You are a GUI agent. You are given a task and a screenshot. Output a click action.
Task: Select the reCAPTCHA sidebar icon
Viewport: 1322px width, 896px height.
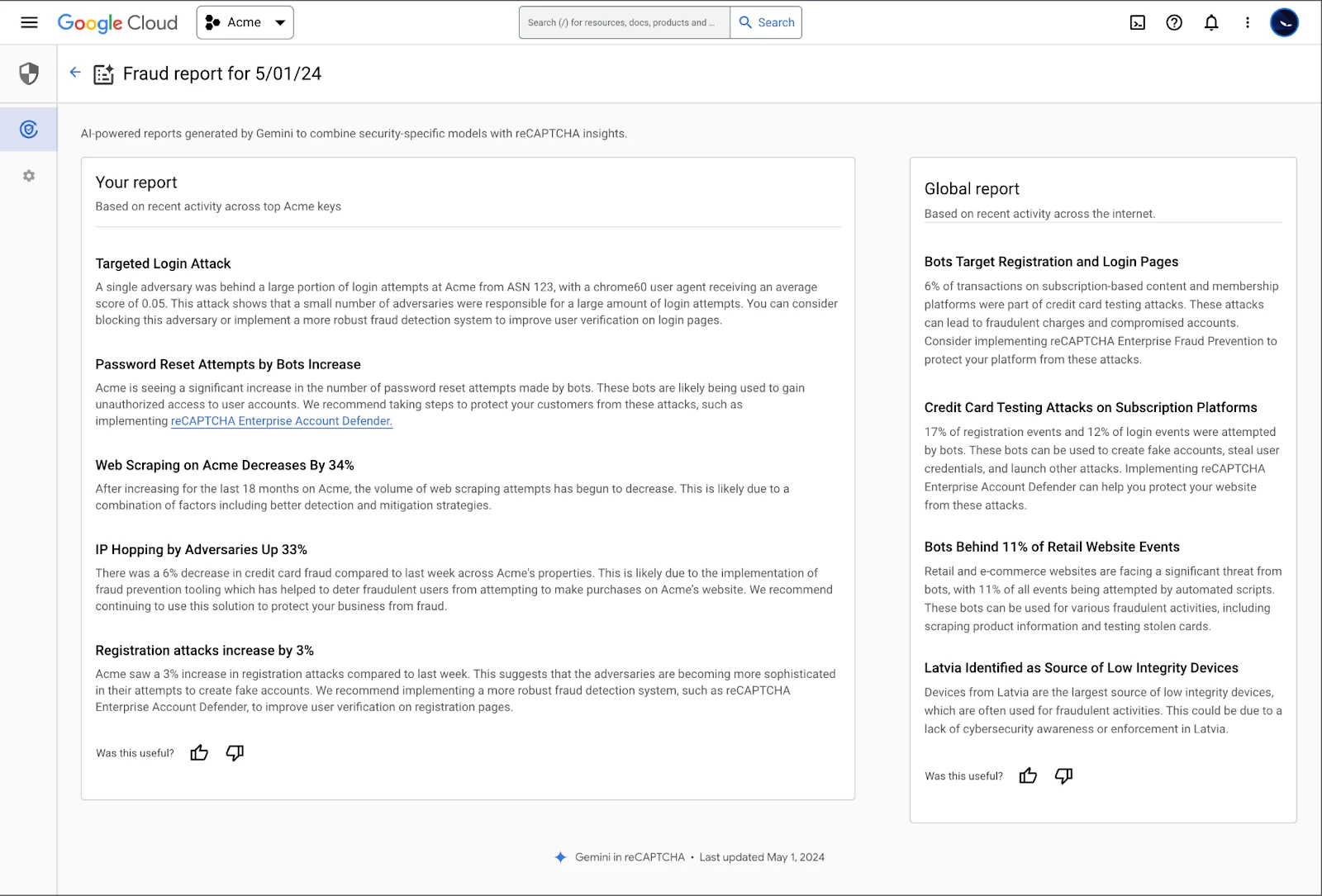click(x=29, y=130)
